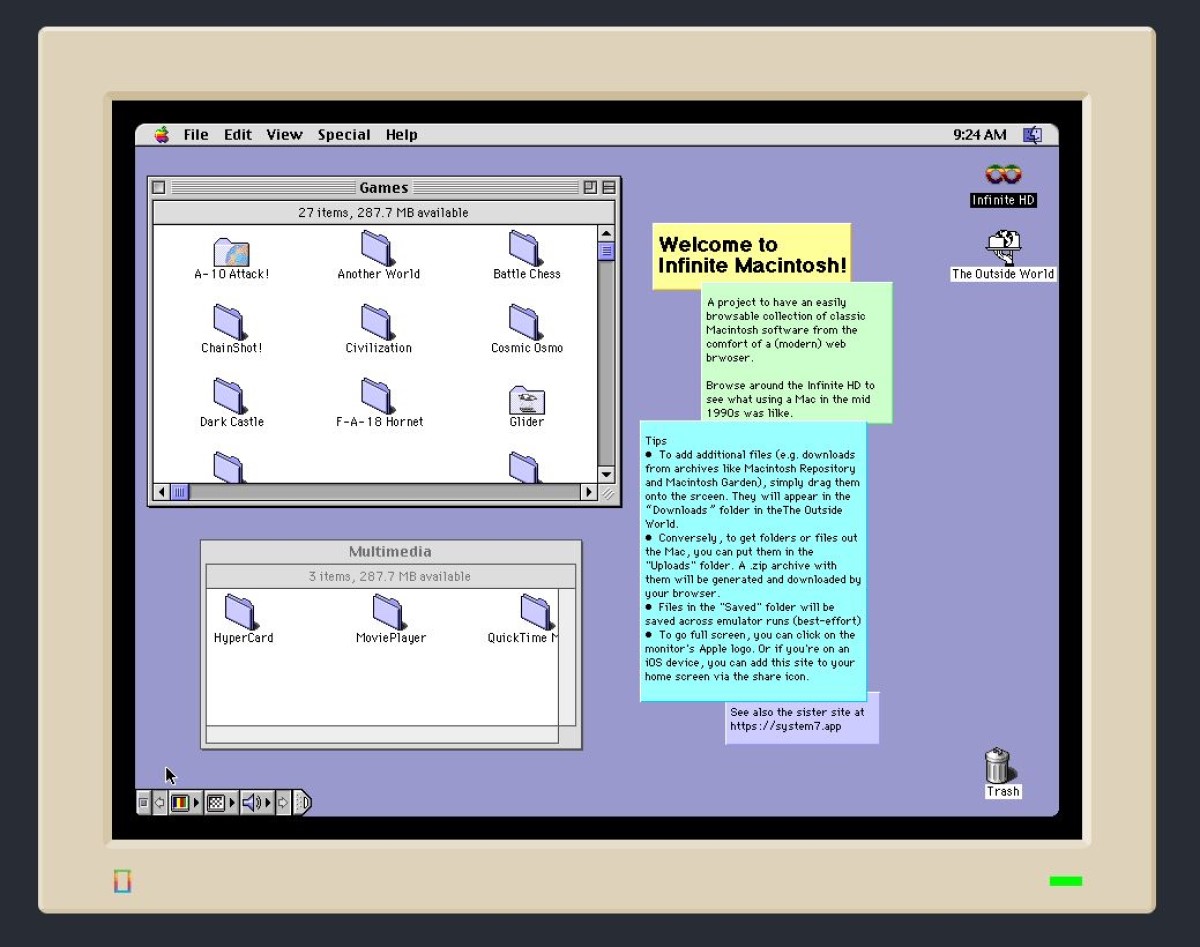Click the Games window up scroll arrow
1200x947 pixels.
point(606,234)
